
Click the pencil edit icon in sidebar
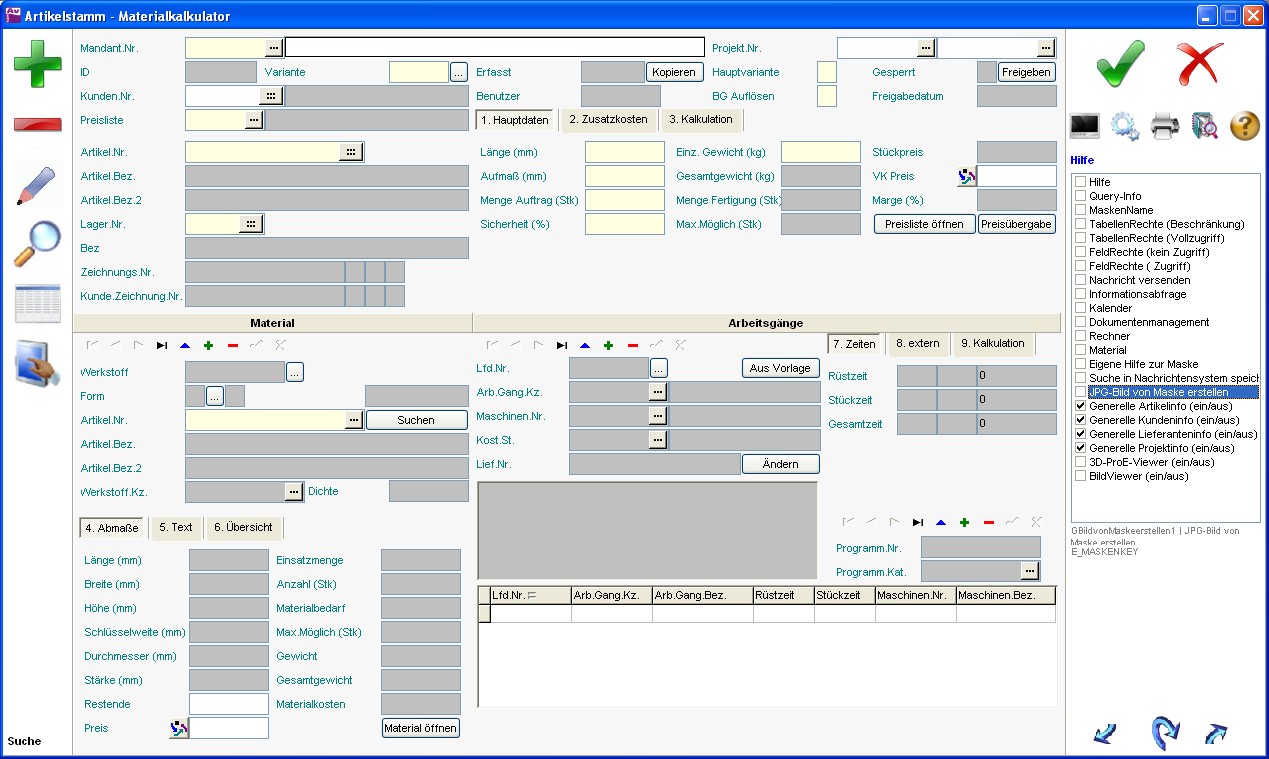[x=37, y=186]
